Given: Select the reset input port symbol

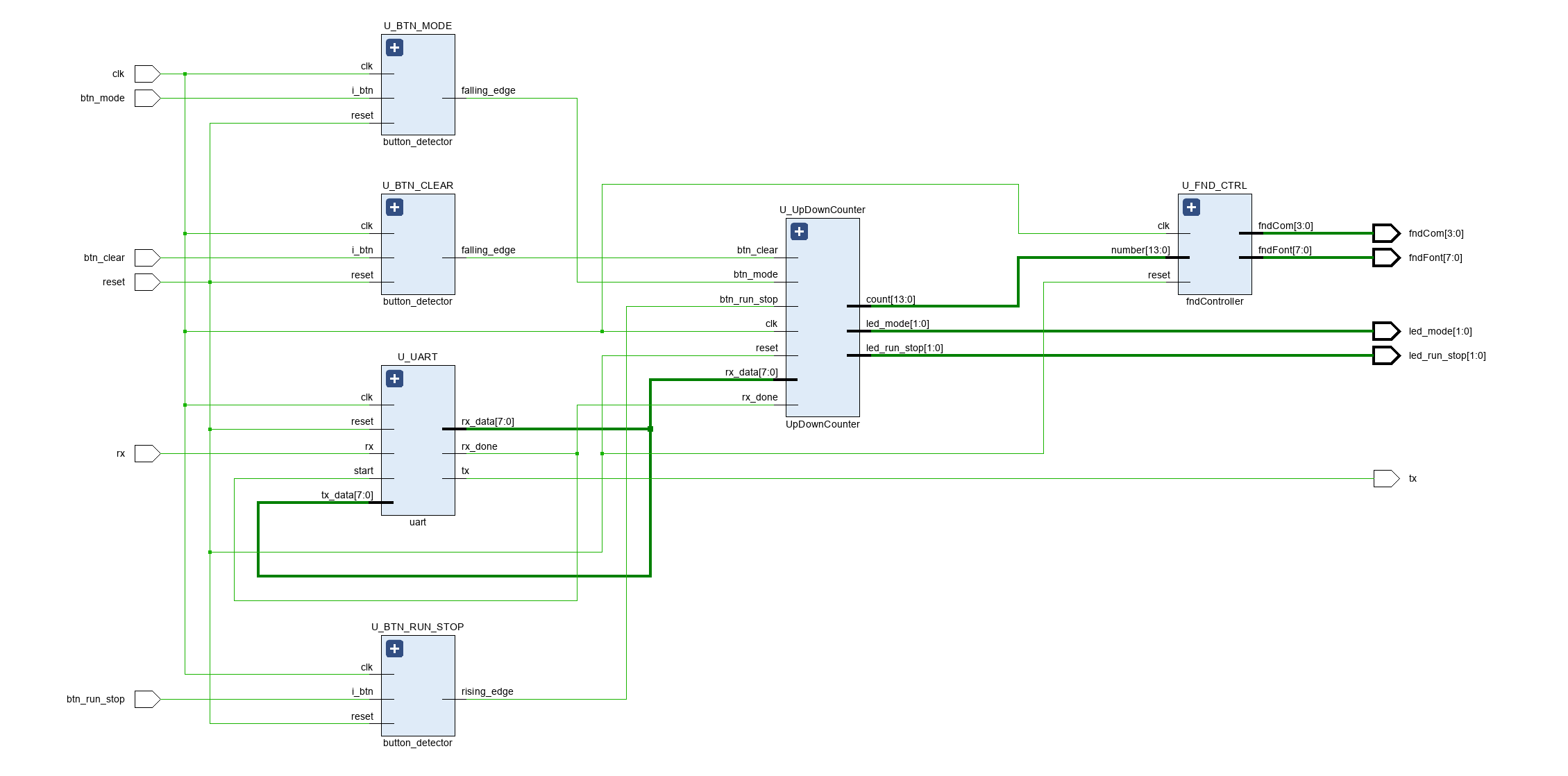Looking at the screenshot, I should 147,282.
